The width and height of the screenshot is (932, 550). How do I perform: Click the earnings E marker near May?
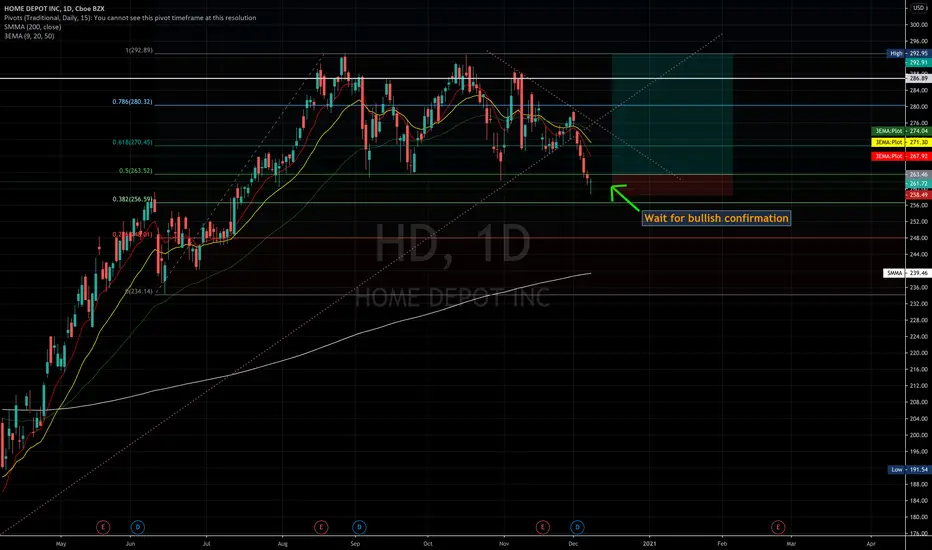103,527
